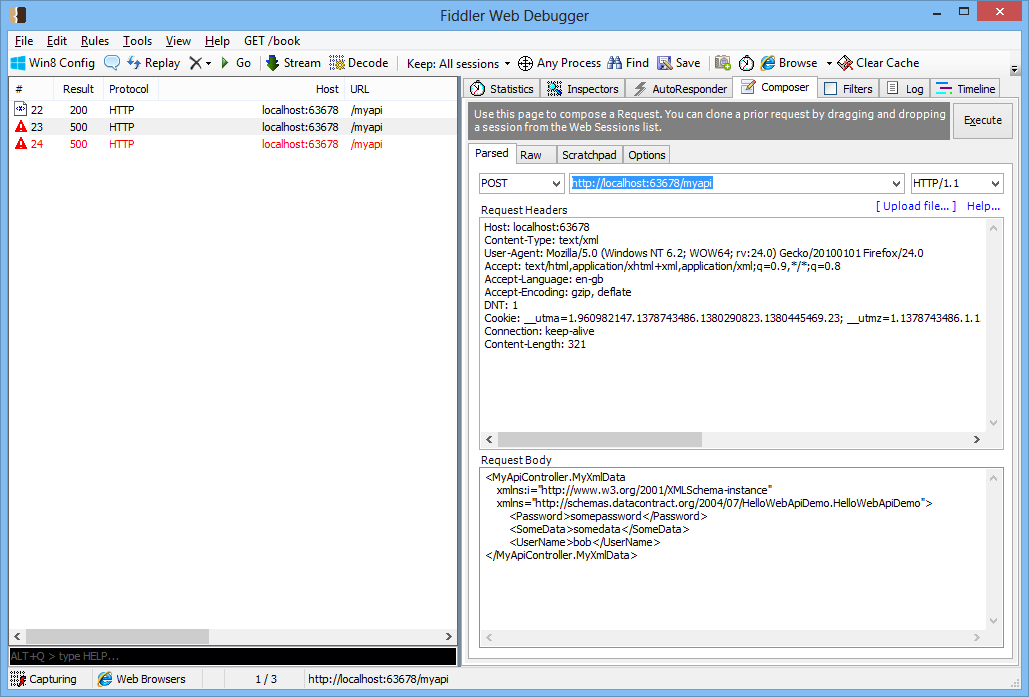The image size is (1029, 697).
Task: Click the Request Headers horizontal scrollbar thumb
Action: click(x=600, y=439)
